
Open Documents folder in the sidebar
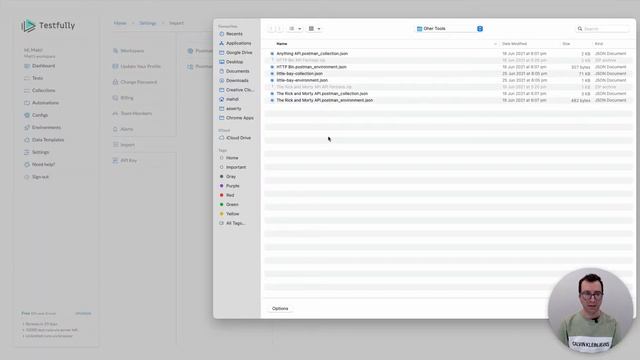(238, 71)
